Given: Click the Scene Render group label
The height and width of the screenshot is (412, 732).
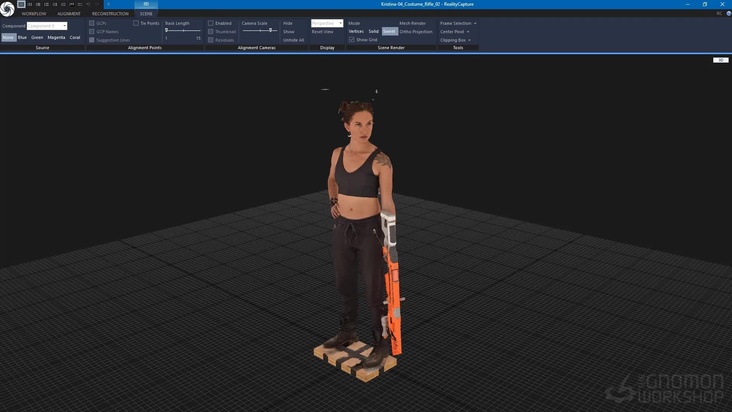Looking at the screenshot, I should coord(391,48).
